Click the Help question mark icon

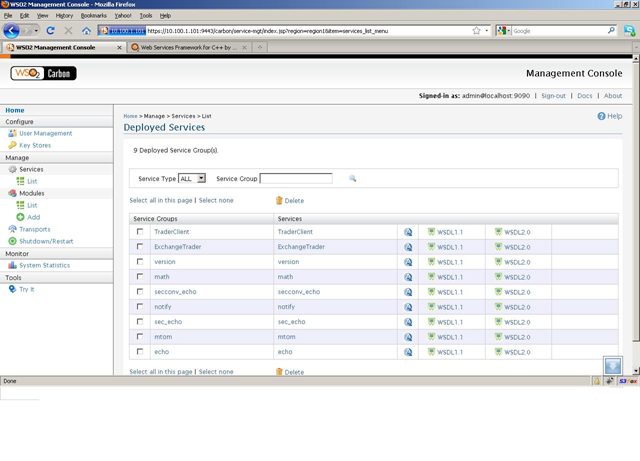tap(601, 116)
